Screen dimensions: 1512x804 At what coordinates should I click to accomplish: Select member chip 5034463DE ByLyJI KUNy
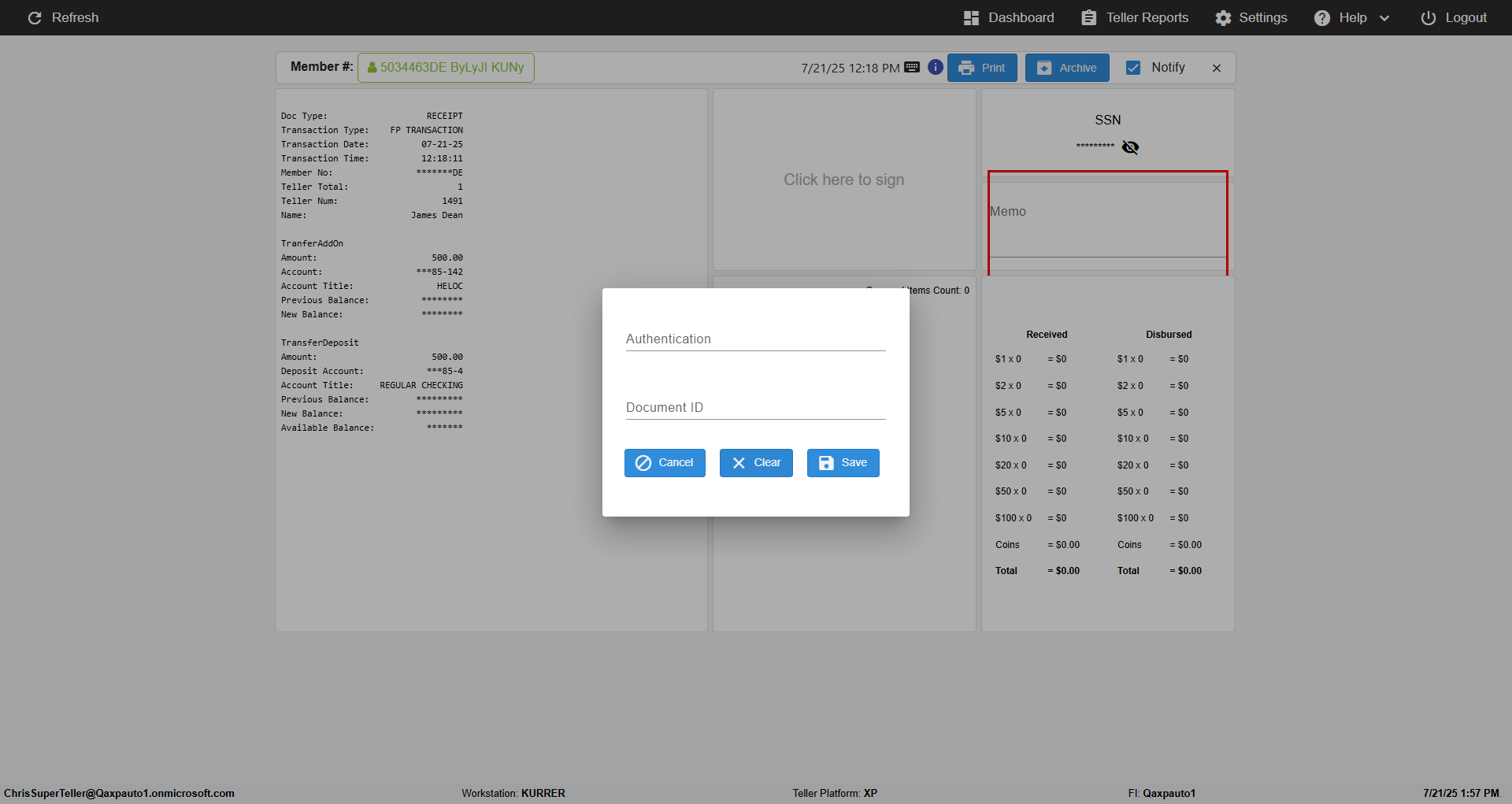(x=446, y=68)
